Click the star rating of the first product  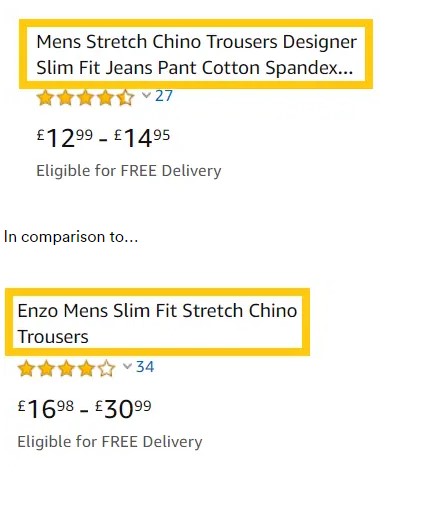point(85,98)
